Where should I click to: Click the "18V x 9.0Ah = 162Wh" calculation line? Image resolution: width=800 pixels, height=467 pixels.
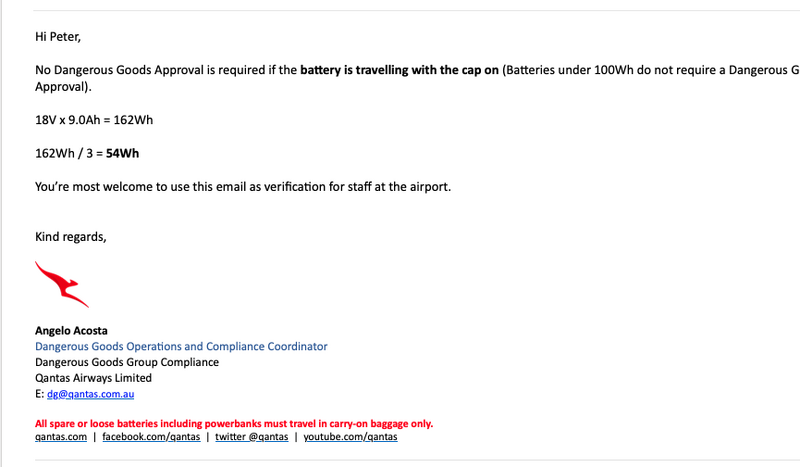pyautogui.click(x=94, y=120)
